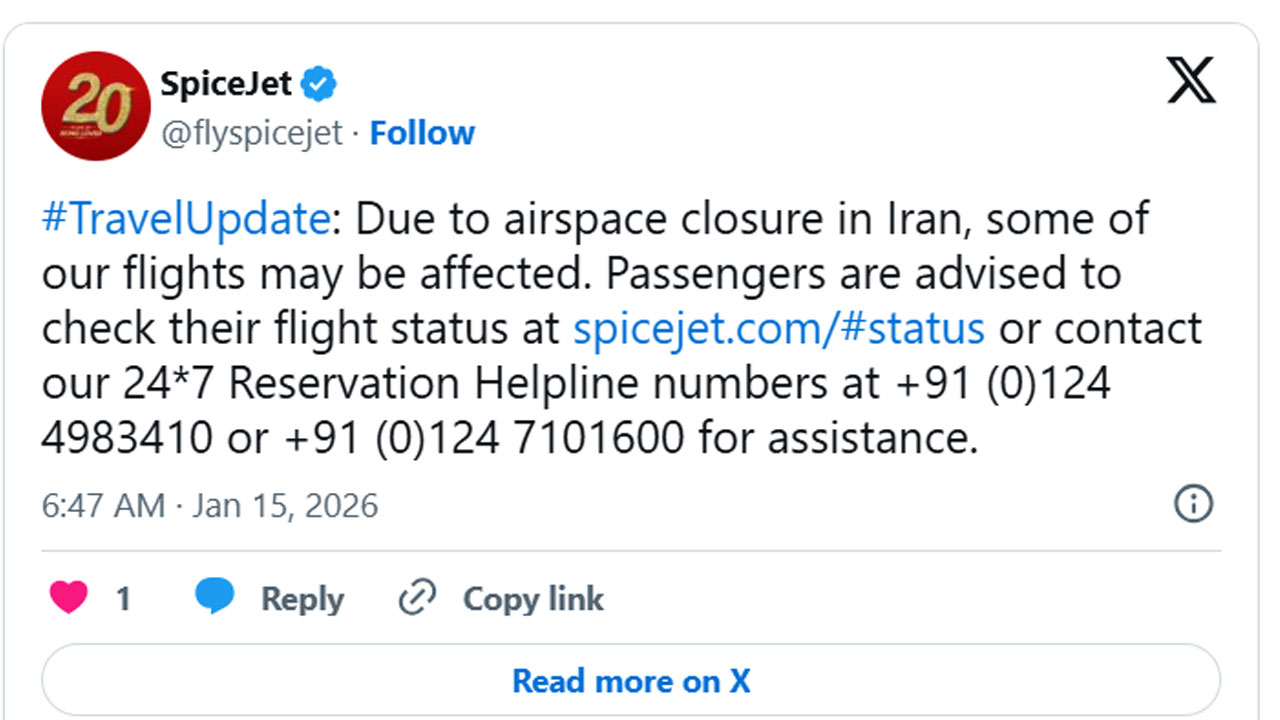
Task: Click the chain link copy icon
Action: [417, 598]
